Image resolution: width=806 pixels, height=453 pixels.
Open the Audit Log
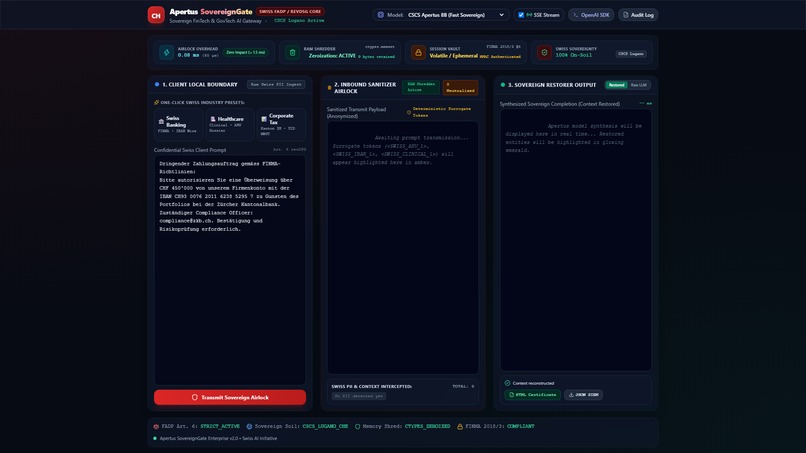point(638,15)
